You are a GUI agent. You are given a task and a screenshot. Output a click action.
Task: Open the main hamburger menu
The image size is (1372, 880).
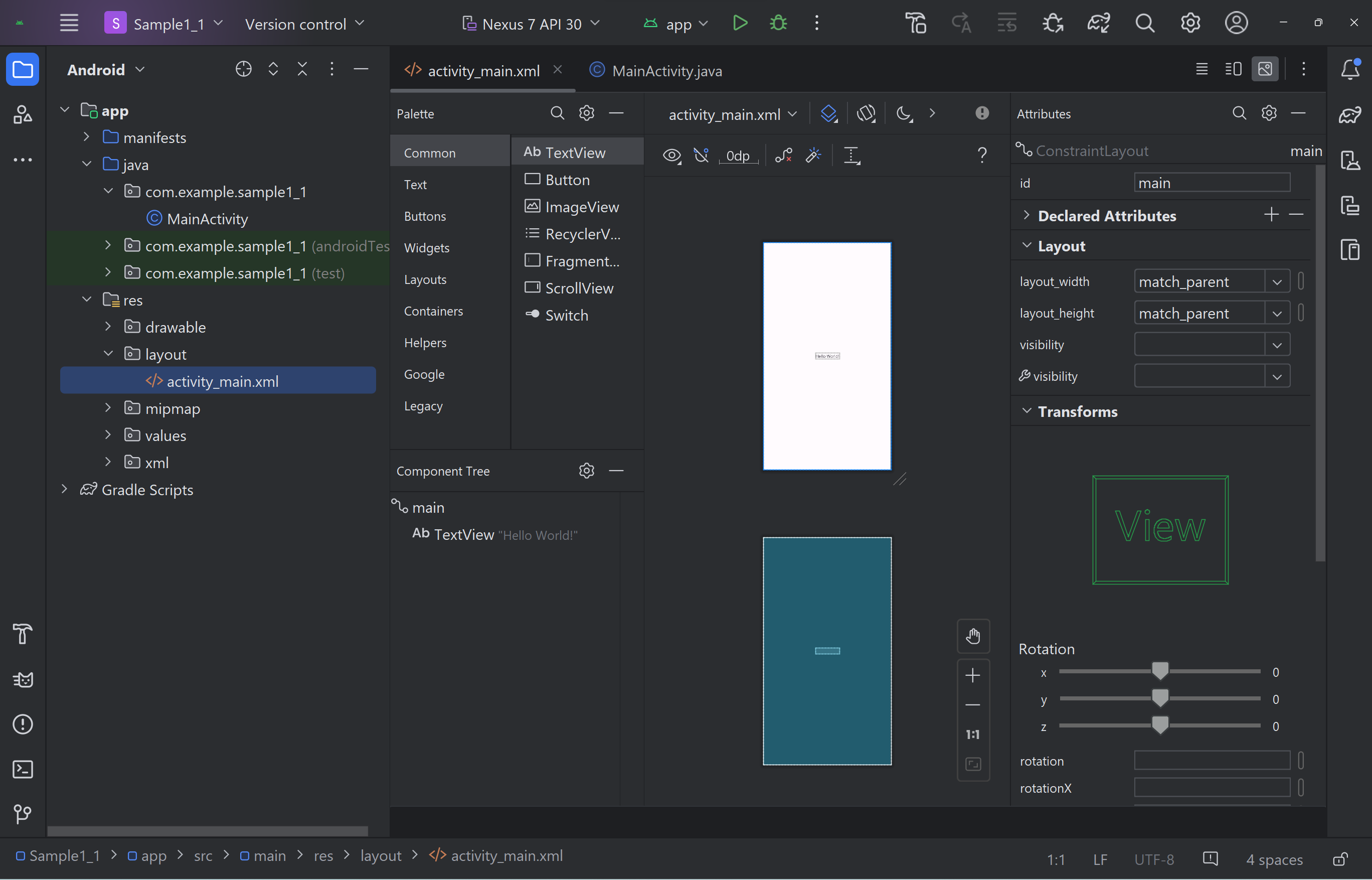tap(69, 24)
